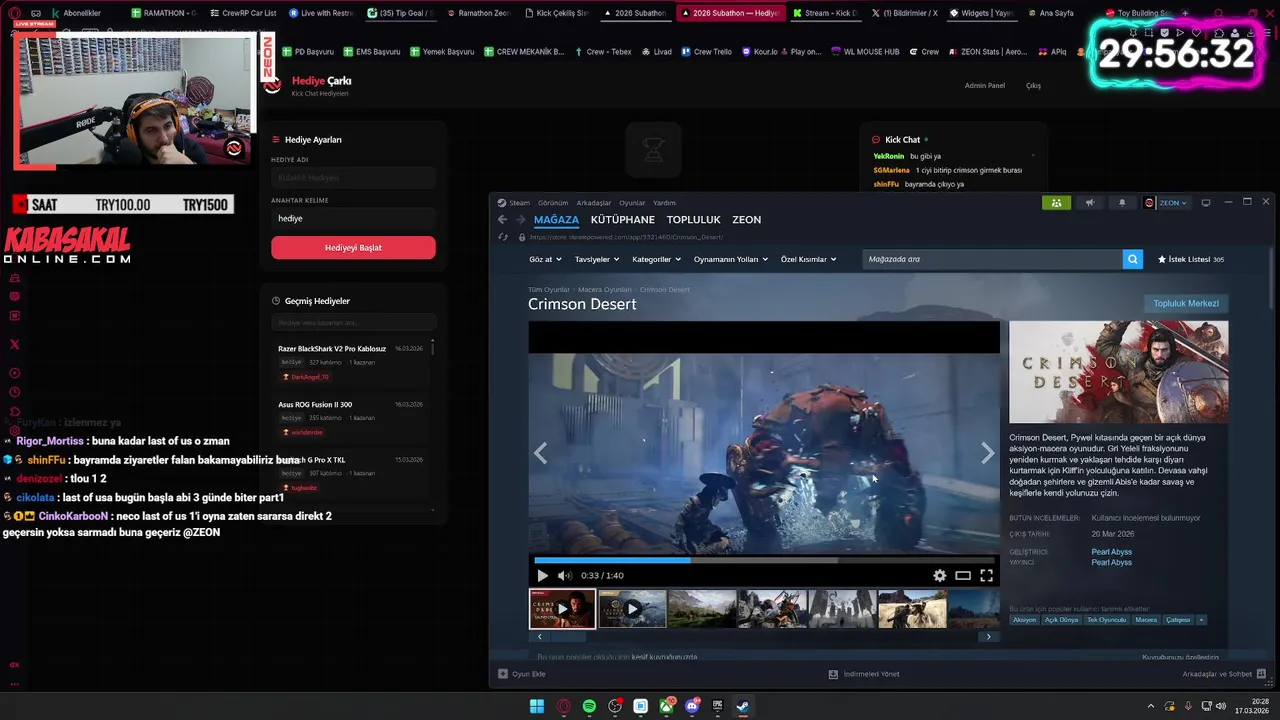Expand the Özel Kısımlar dropdown

pos(808,259)
